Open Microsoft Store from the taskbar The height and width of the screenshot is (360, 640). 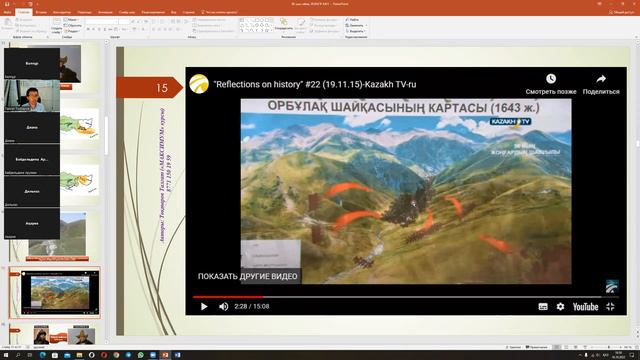pos(55,355)
